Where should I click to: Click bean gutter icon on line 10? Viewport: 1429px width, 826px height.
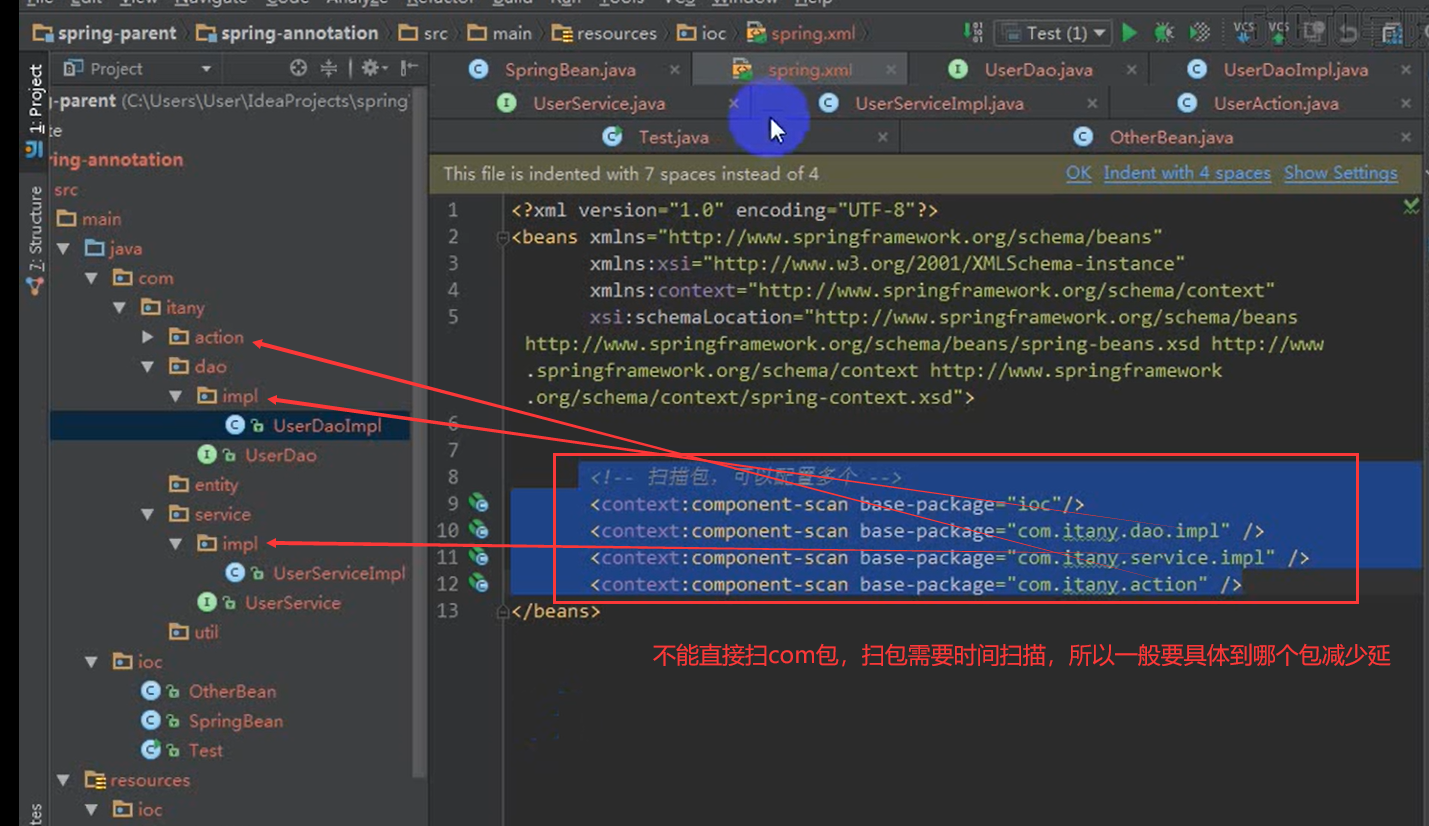click(x=479, y=530)
